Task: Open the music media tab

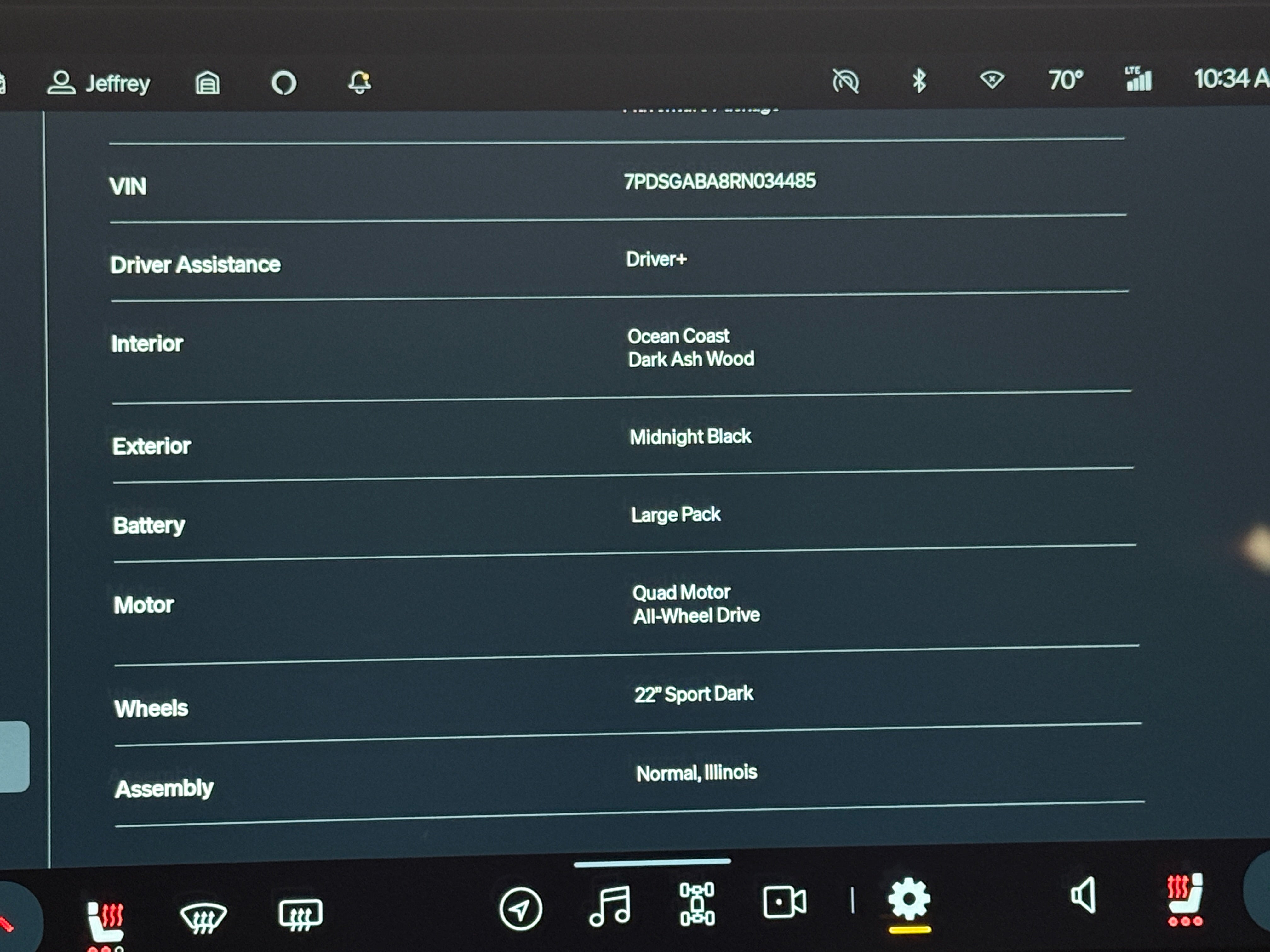Action: (610, 905)
